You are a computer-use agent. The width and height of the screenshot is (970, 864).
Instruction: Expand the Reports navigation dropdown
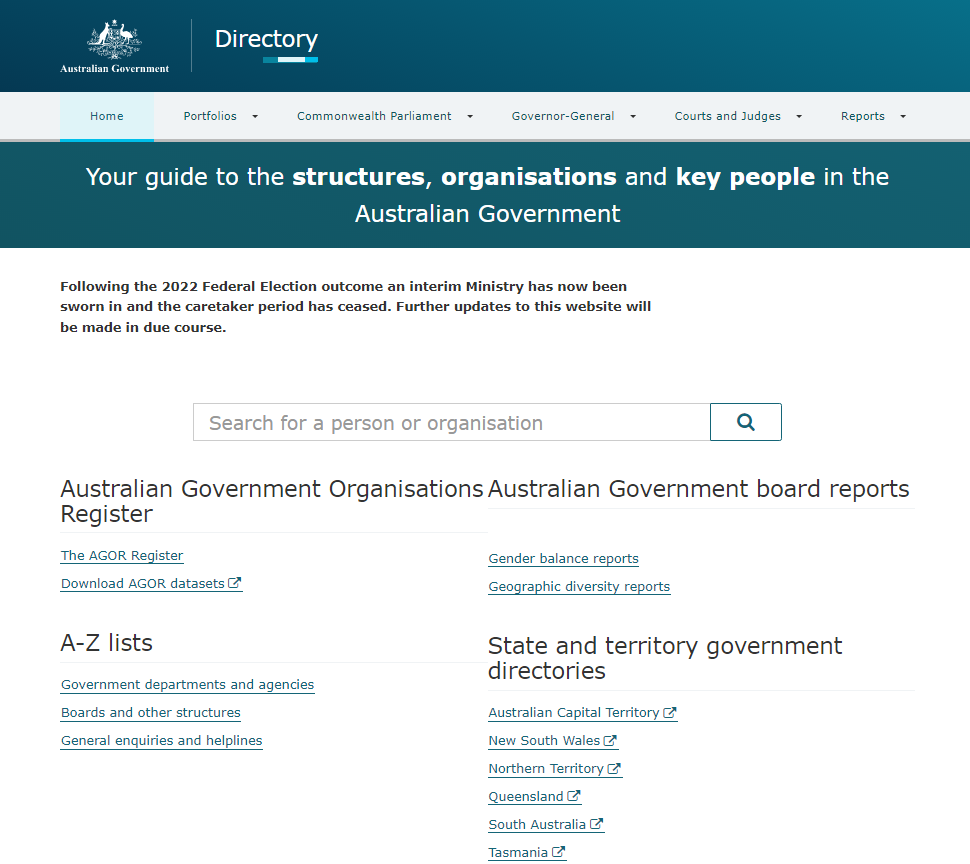pos(903,117)
